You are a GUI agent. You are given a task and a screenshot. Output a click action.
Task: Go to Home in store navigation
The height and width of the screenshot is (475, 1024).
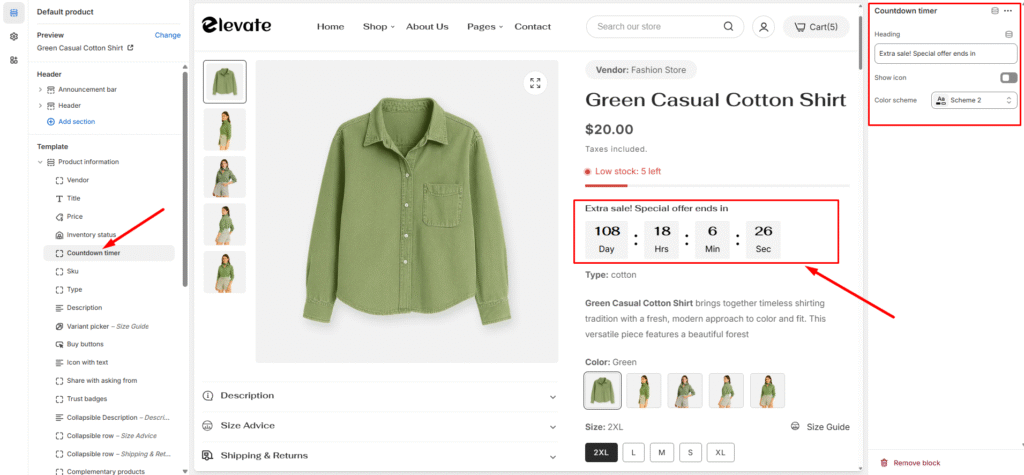[330, 27]
